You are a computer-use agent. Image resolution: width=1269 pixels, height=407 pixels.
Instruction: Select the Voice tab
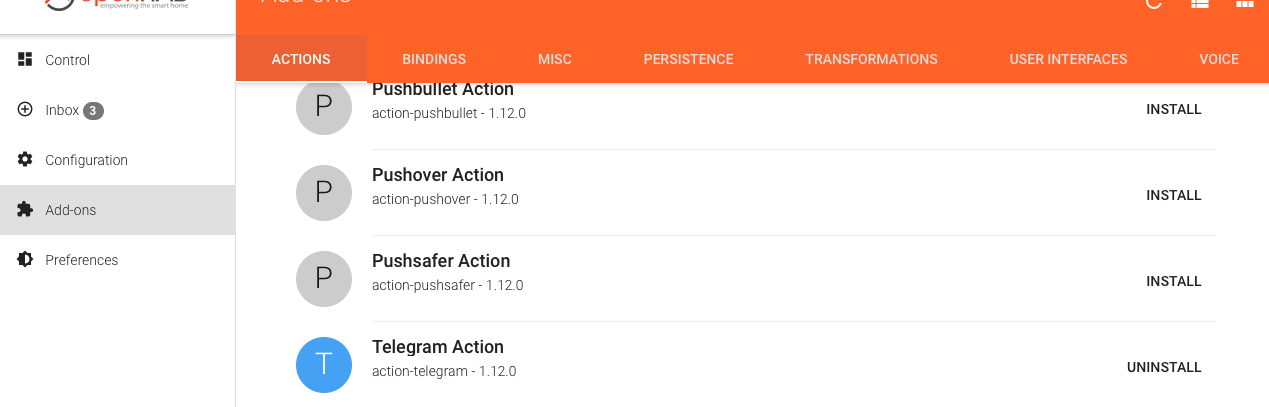coord(1218,60)
